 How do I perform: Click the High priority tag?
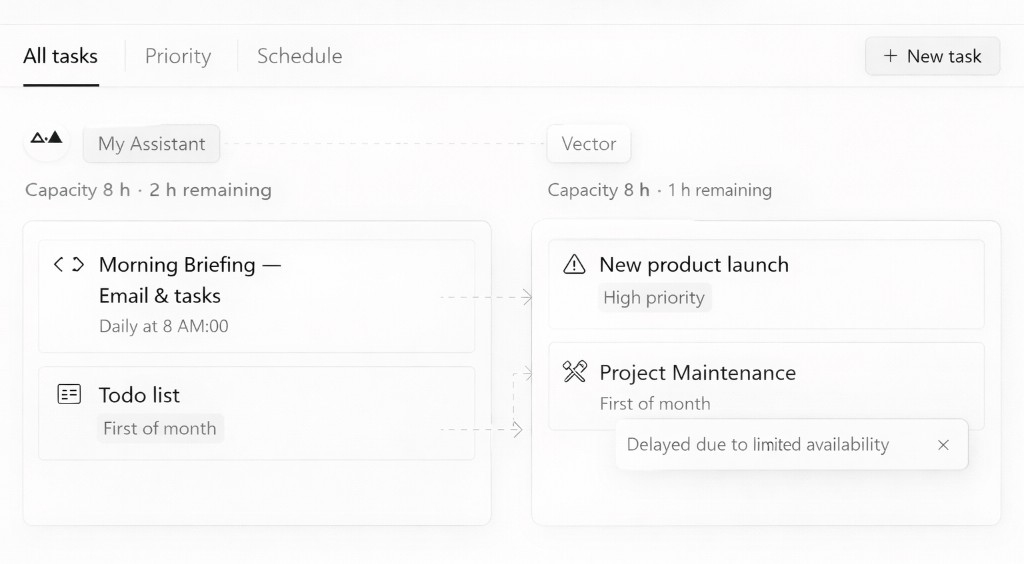(654, 297)
